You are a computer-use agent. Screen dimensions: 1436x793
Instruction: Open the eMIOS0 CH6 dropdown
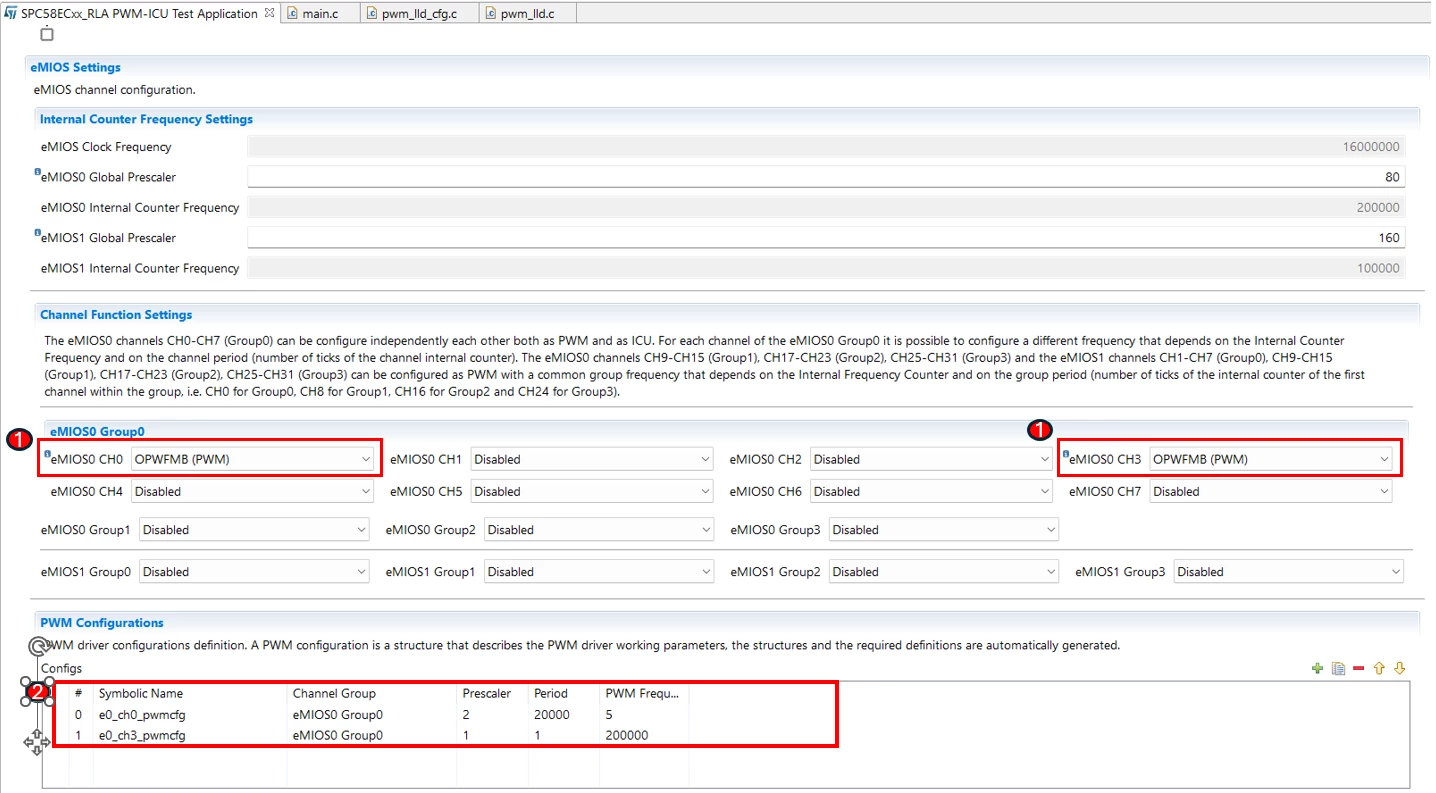[x=931, y=491]
